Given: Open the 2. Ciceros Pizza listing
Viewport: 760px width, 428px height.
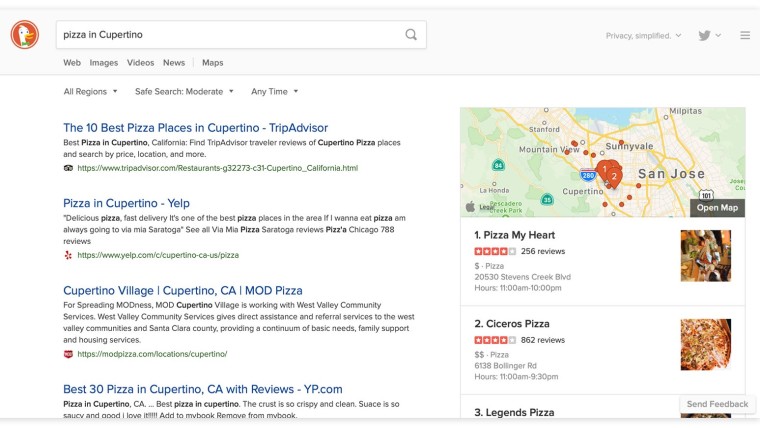Looking at the screenshot, I should tap(512, 324).
